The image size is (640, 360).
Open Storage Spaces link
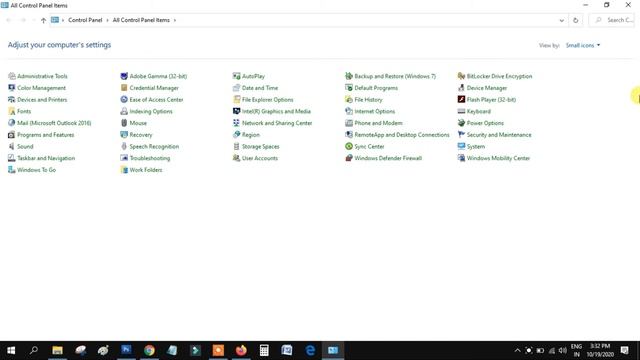click(261, 146)
